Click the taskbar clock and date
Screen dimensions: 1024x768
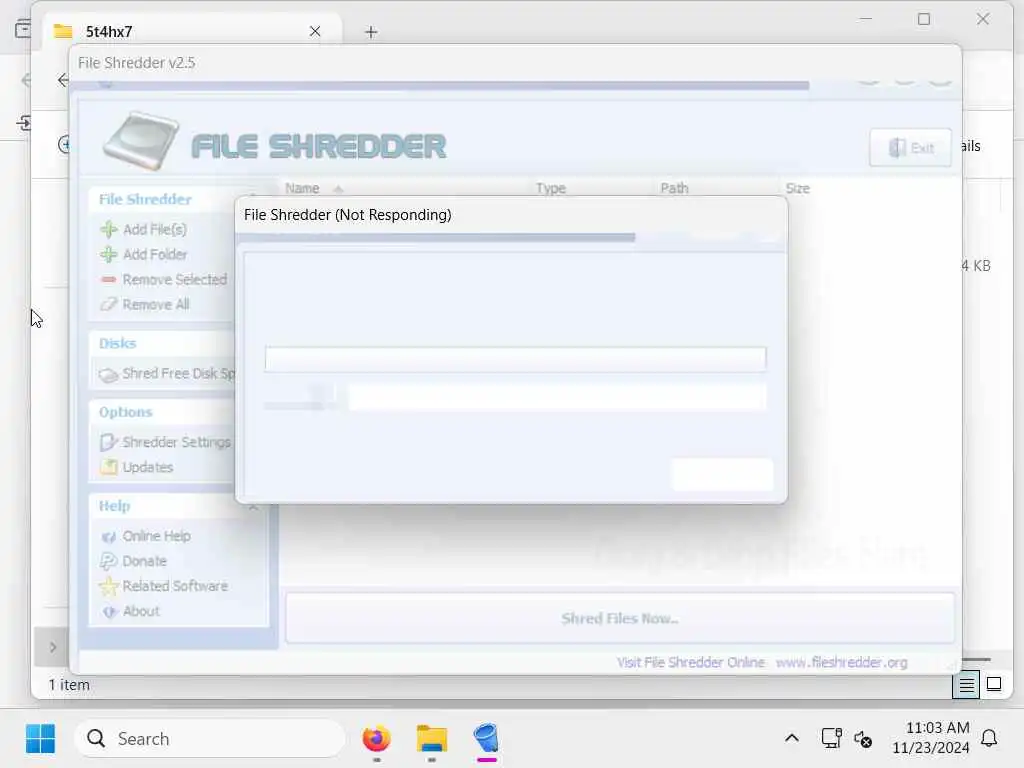(x=931, y=738)
